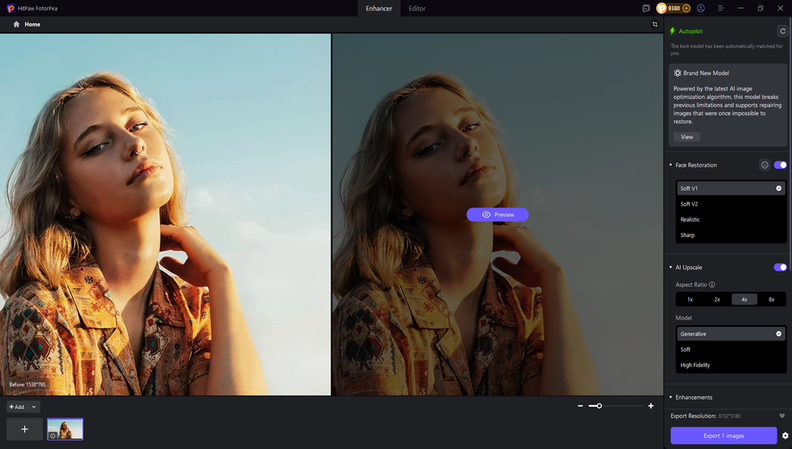Choose 4x upscale ratio
Screen dimensions: 792x449
coord(744,300)
